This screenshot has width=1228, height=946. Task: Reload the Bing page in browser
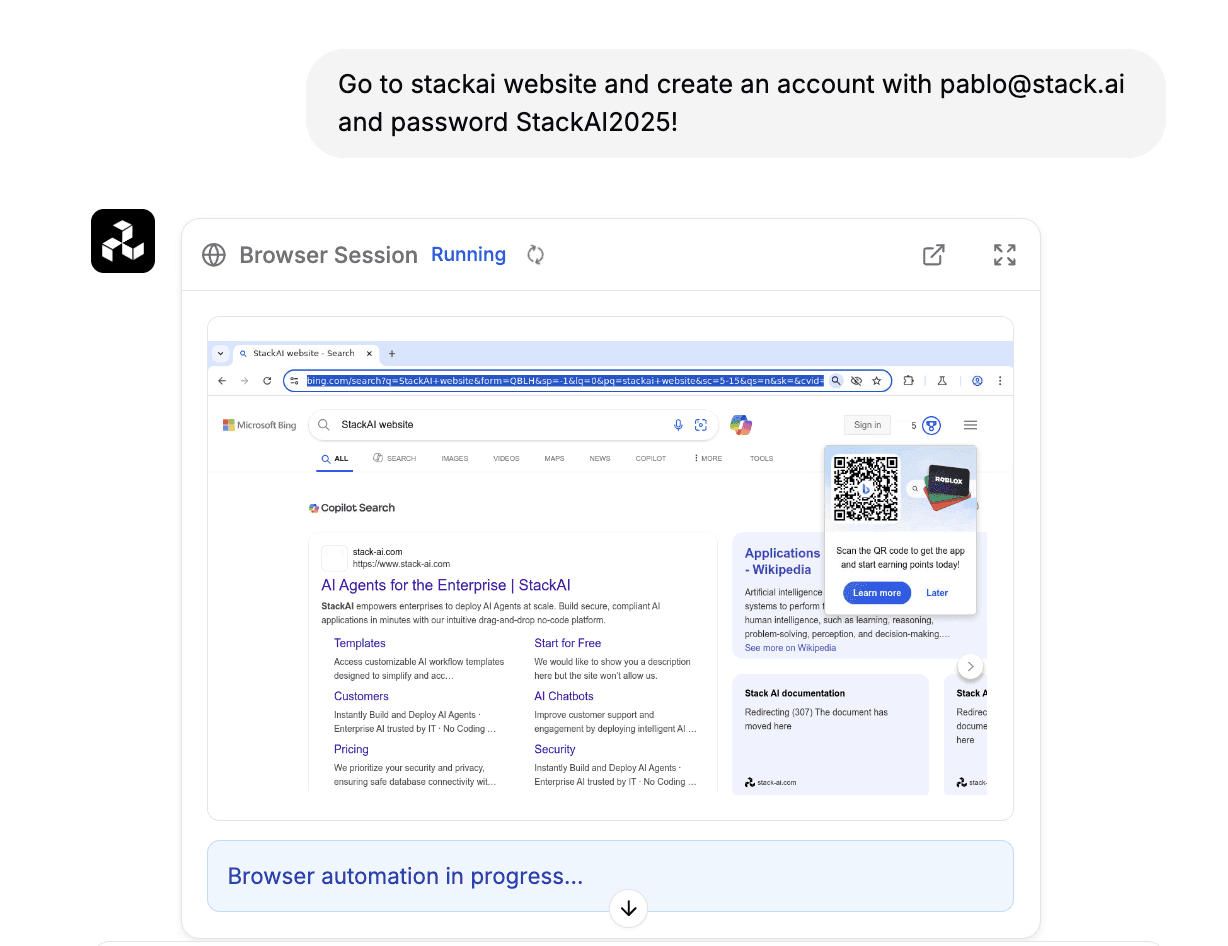point(267,381)
